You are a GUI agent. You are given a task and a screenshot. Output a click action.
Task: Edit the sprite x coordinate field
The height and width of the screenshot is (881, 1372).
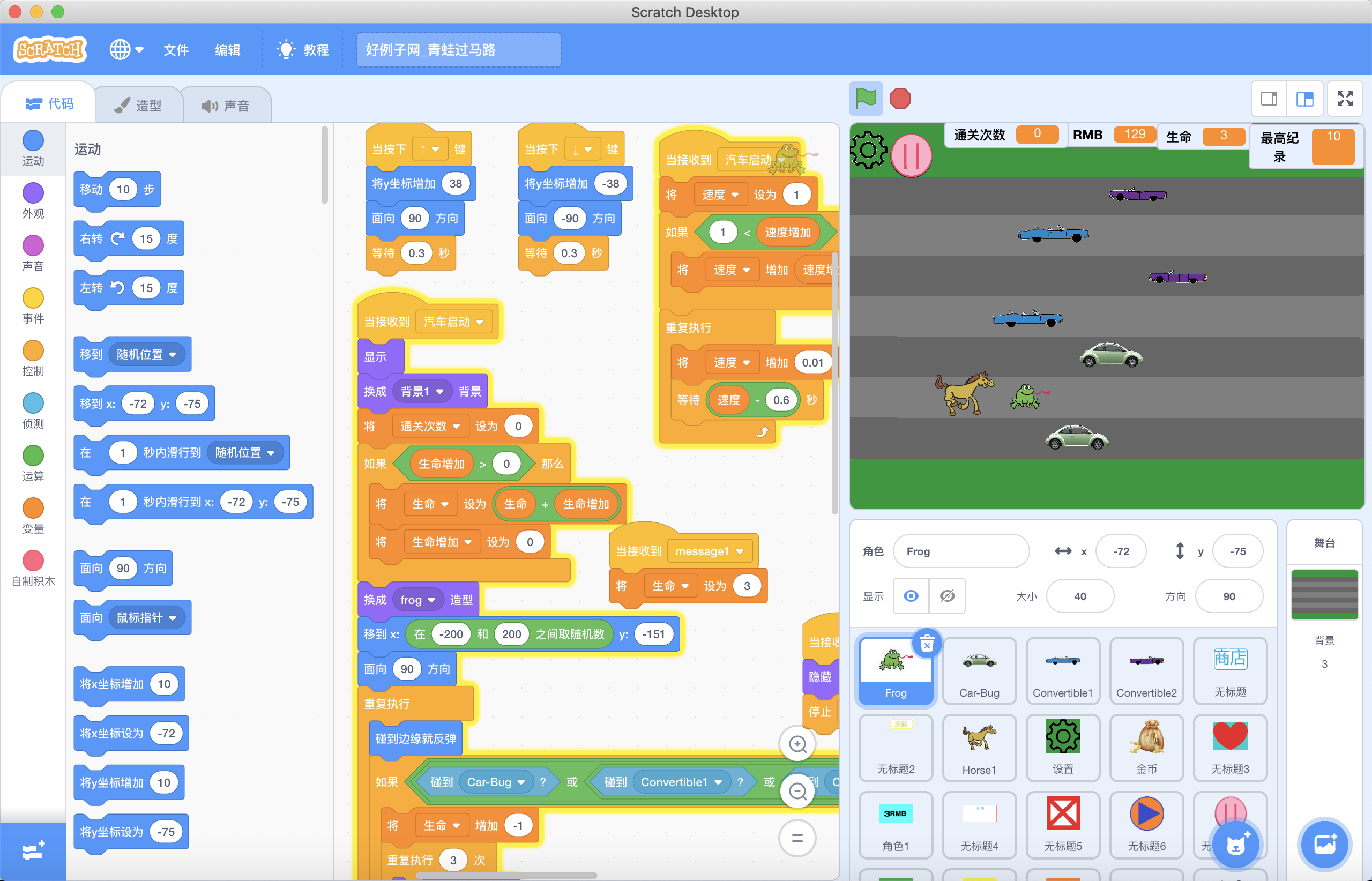point(1120,551)
